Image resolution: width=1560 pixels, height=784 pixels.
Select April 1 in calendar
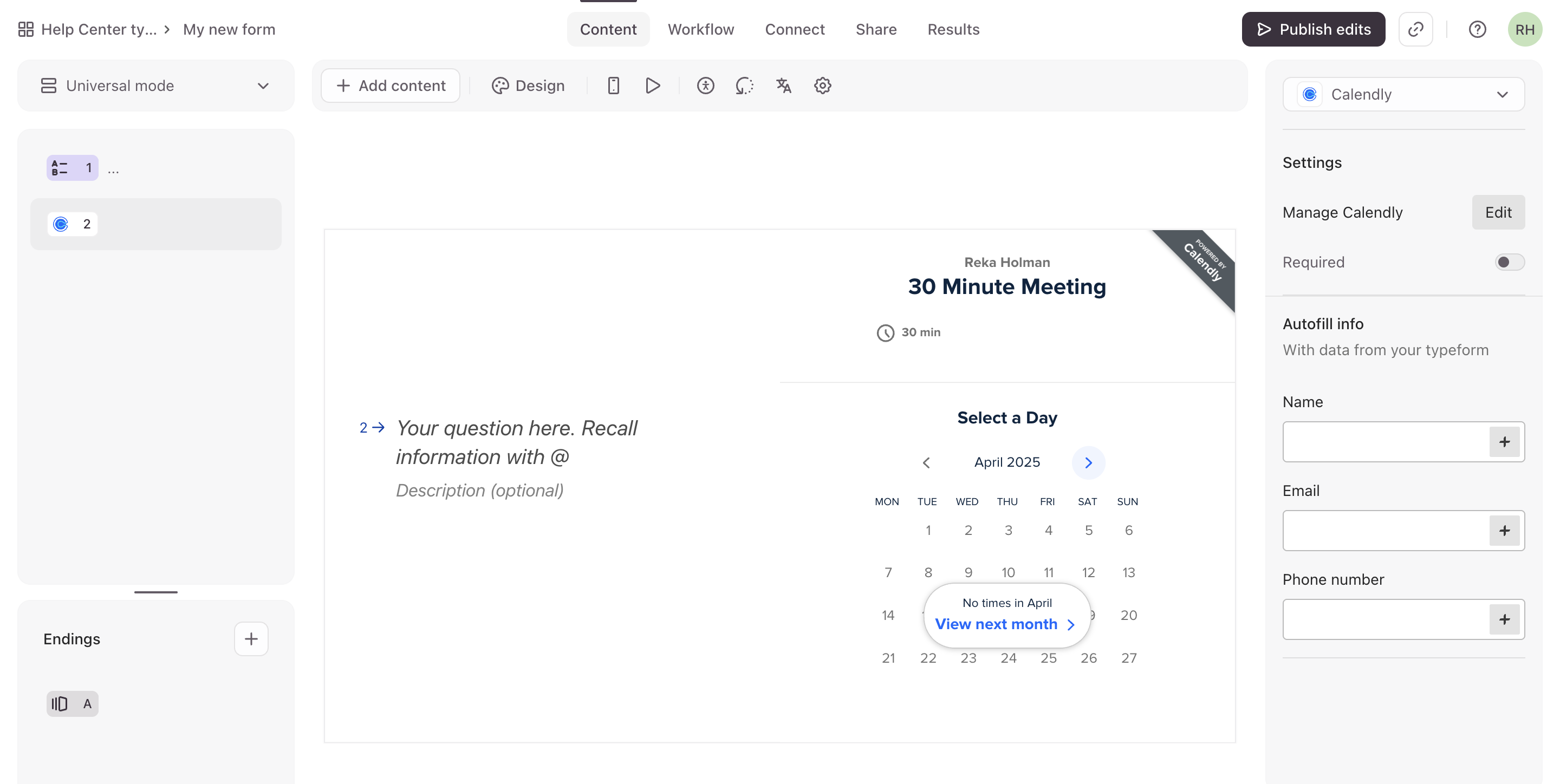[928, 530]
